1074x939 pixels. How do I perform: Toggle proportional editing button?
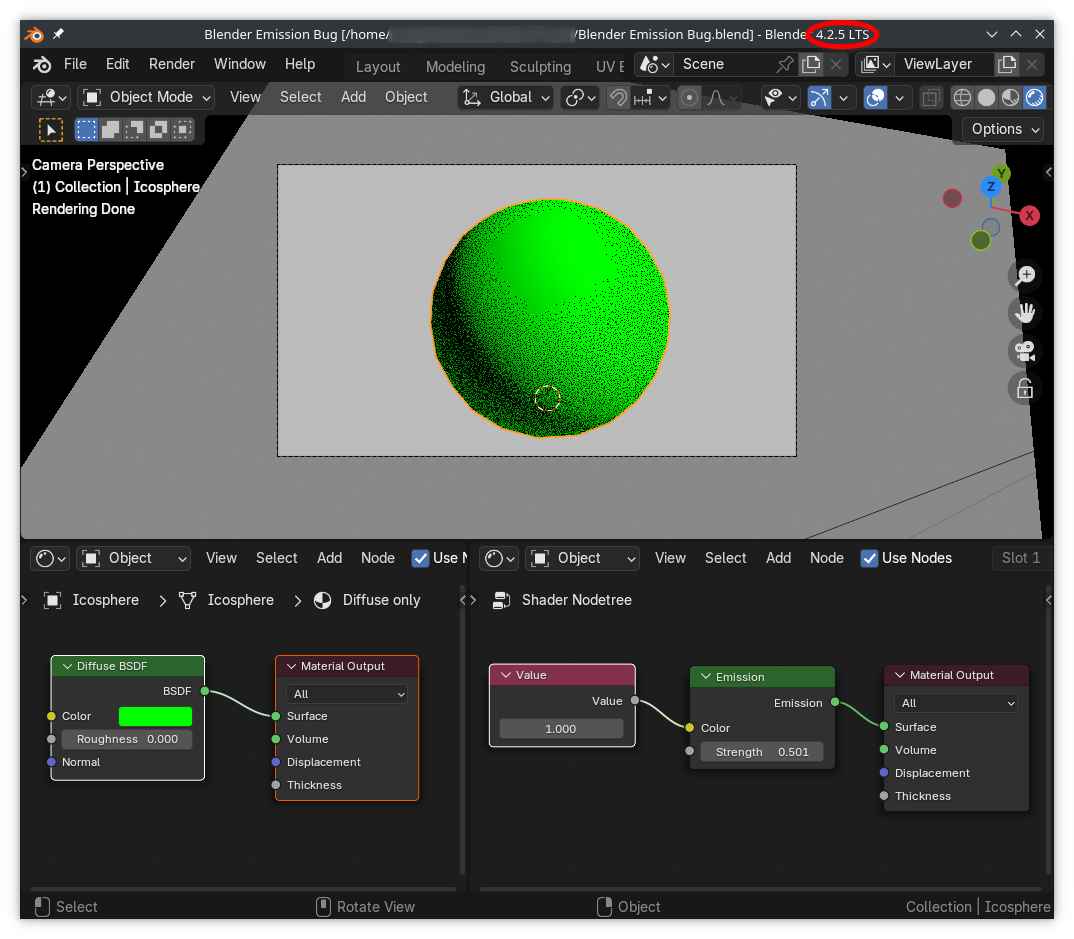(x=690, y=98)
